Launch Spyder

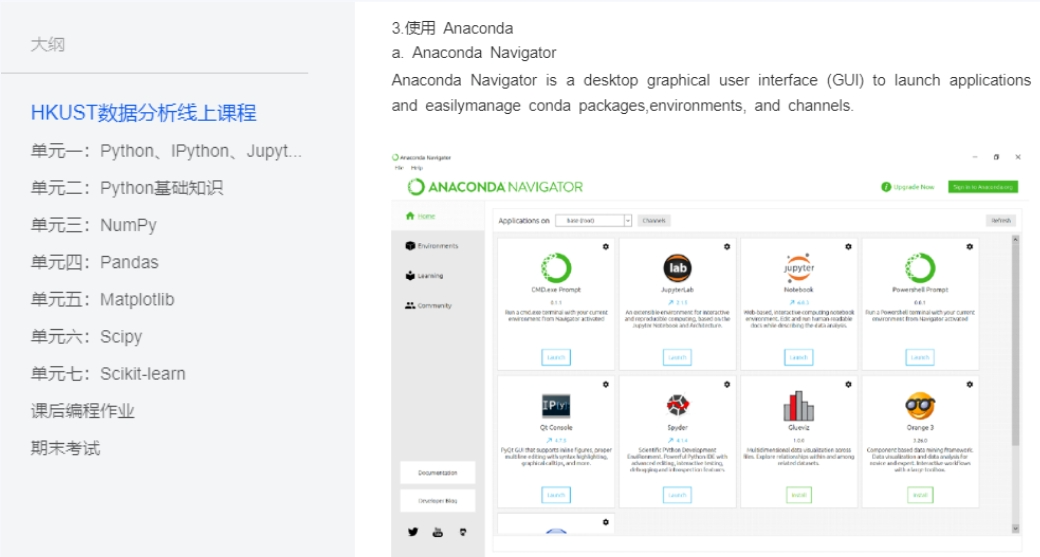click(677, 495)
